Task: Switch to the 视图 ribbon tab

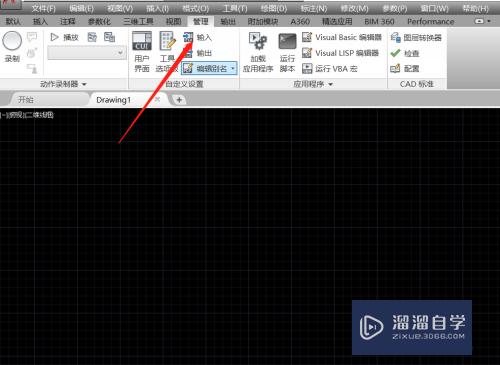Action: (173, 22)
